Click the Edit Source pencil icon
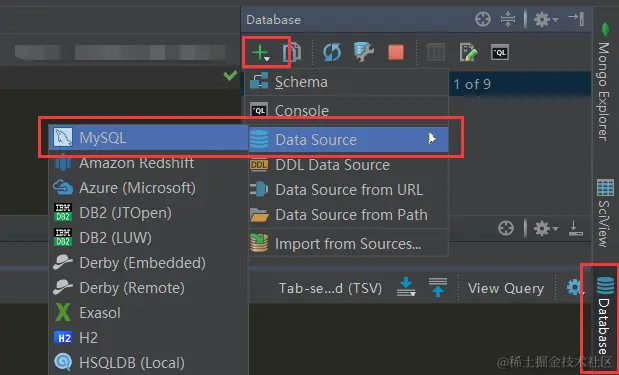Image resolution: width=619 pixels, height=375 pixels. tap(468, 52)
